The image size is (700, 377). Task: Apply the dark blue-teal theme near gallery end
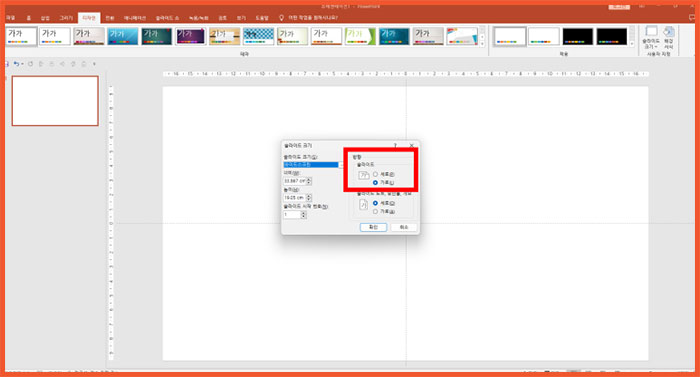[394, 36]
